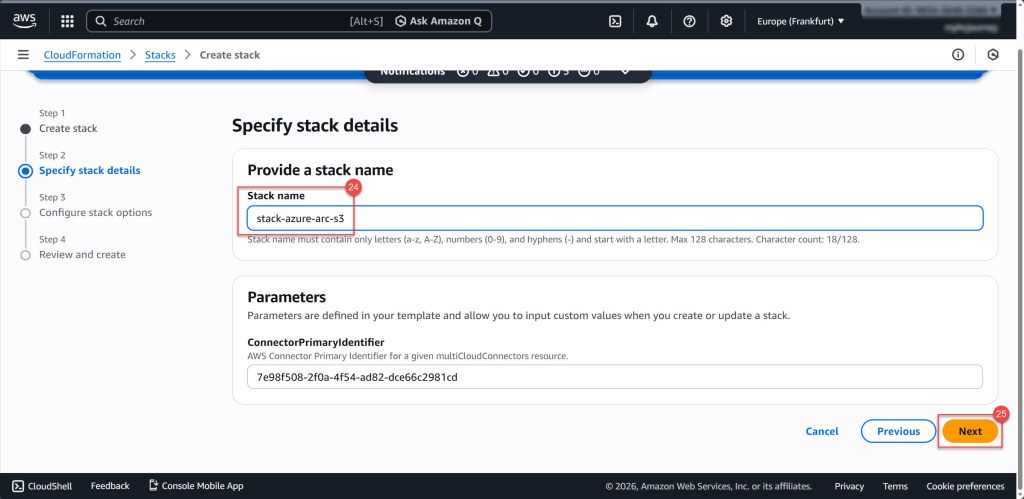Open Cookie preferences in the footer
This screenshot has height=499, width=1024.
964,486
